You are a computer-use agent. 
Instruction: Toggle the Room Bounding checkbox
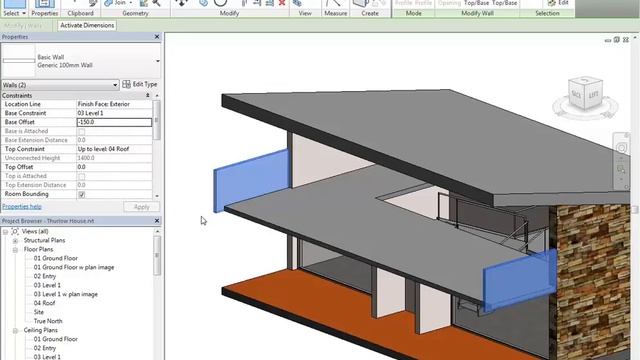point(82,195)
